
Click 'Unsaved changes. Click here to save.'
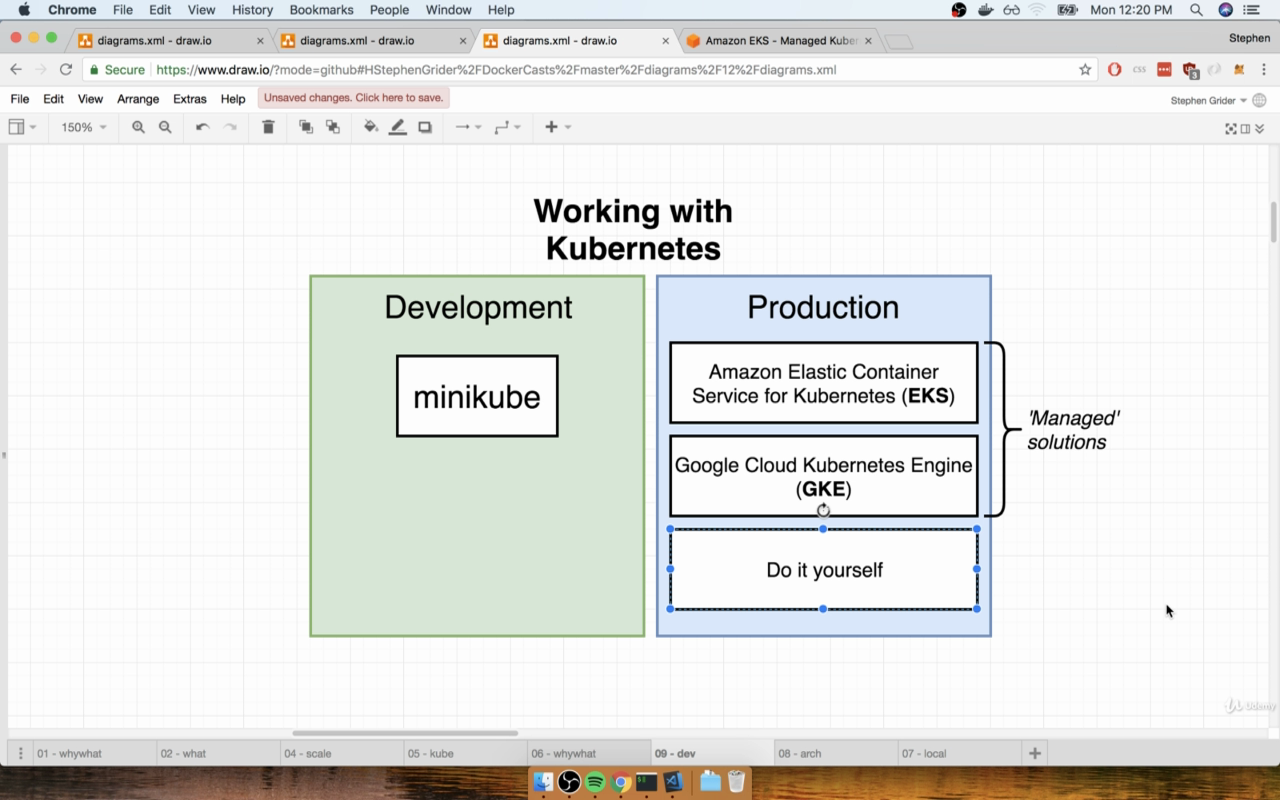(x=353, y=98)
